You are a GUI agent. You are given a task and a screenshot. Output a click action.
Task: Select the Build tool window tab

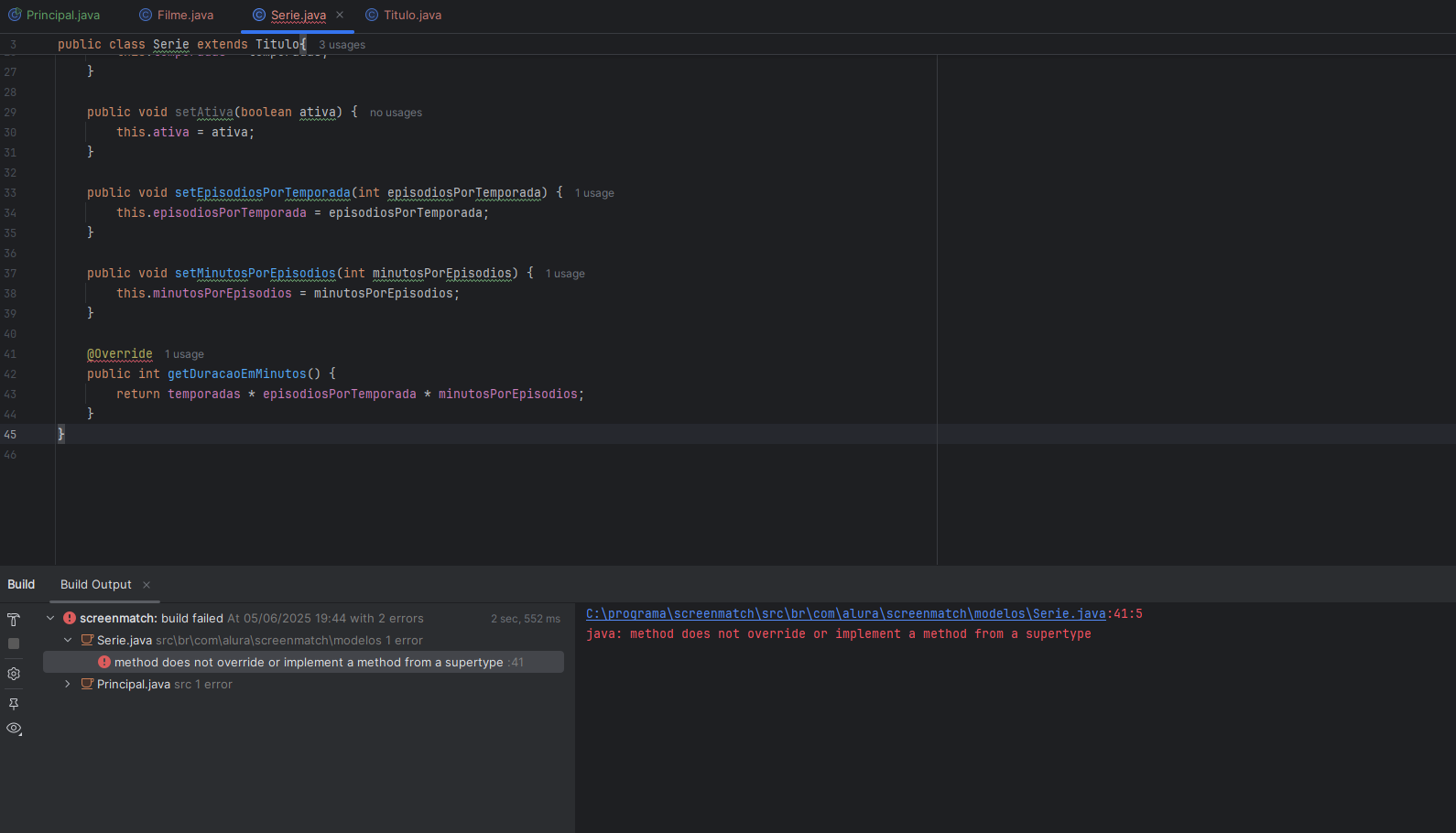[x=21, y=584]
